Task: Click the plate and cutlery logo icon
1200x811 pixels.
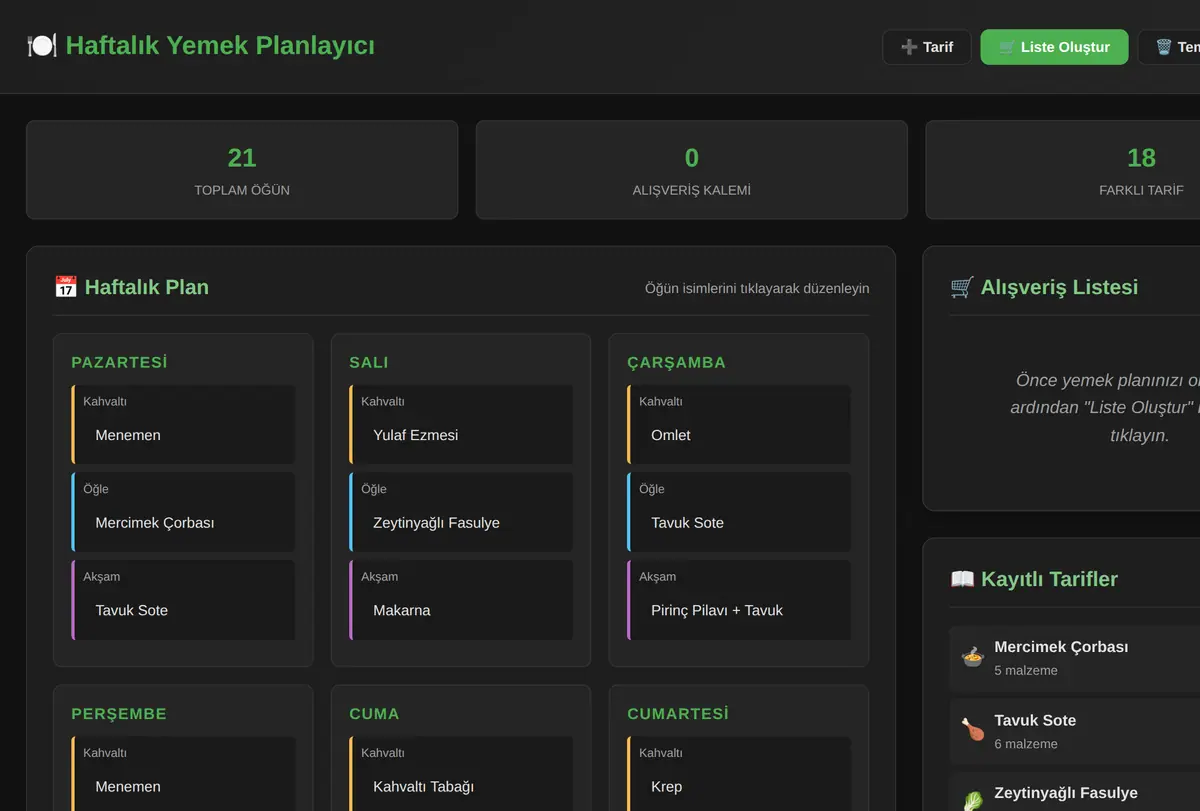Action: click(42, 46)
